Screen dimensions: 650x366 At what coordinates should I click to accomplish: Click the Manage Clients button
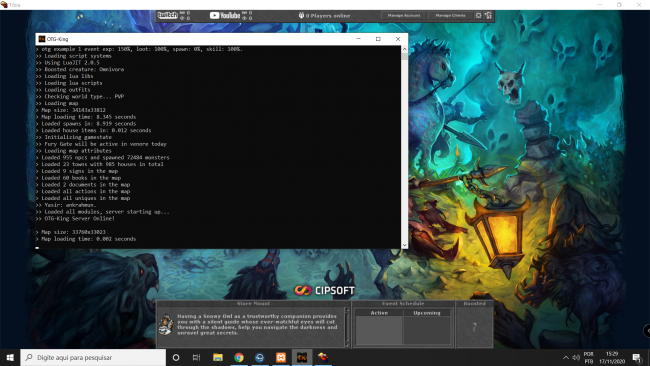[x=450, y=16]
